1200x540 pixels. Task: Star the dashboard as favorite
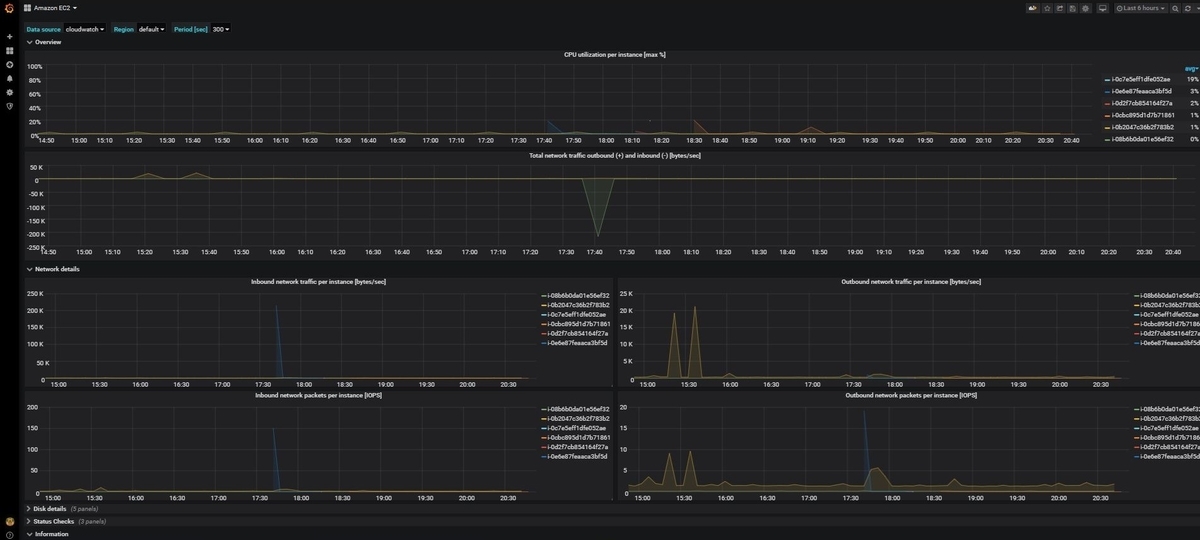pos(1046,8)
